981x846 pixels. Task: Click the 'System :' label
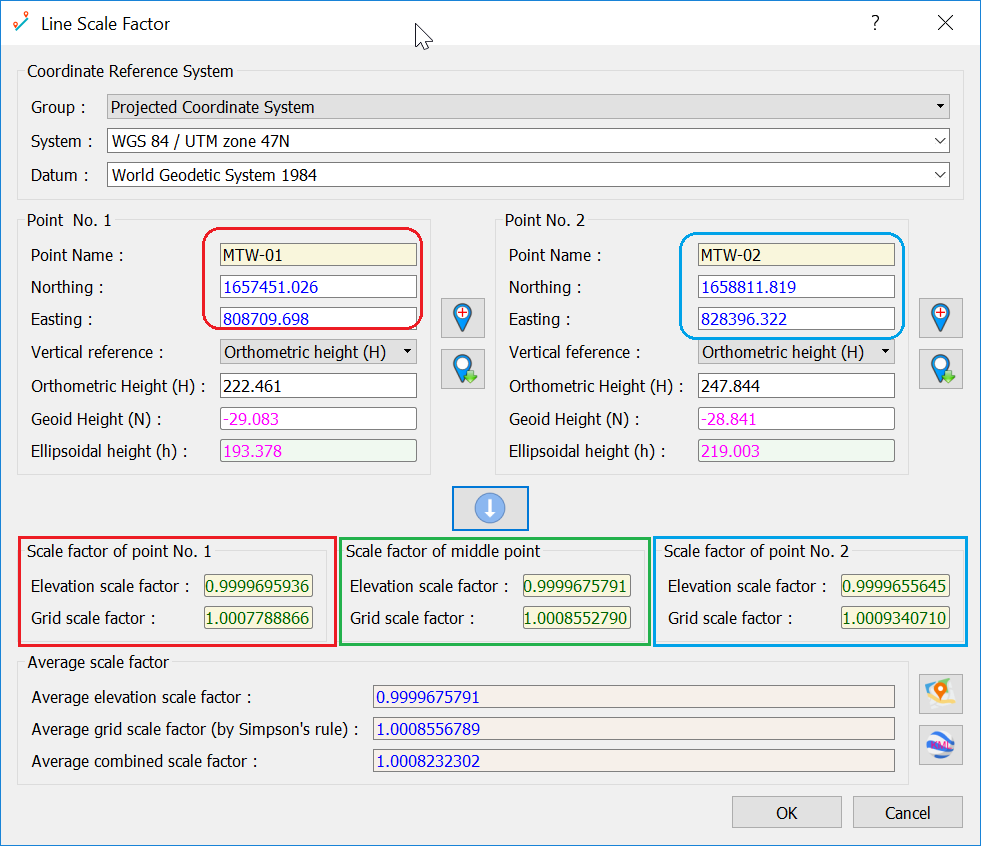coord(61,141)
